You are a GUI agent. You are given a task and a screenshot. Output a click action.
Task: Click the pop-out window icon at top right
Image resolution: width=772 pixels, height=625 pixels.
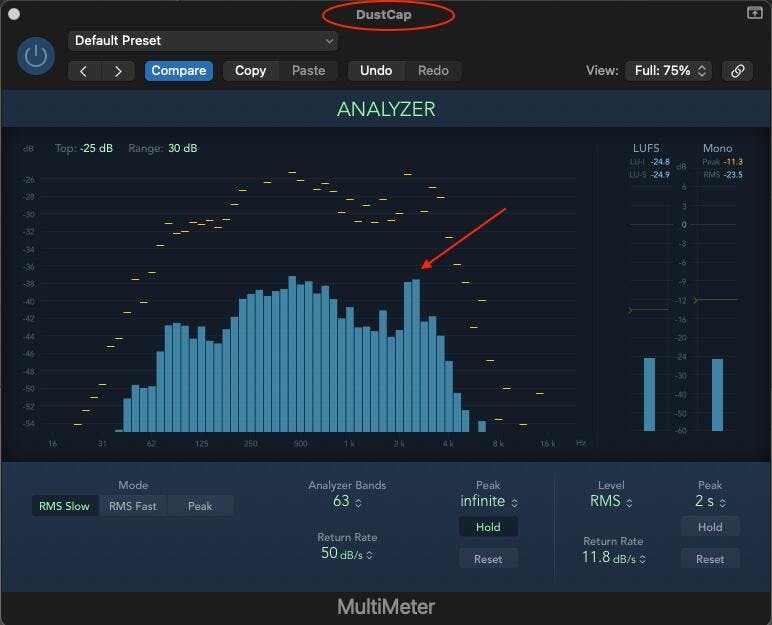point(754,13)
